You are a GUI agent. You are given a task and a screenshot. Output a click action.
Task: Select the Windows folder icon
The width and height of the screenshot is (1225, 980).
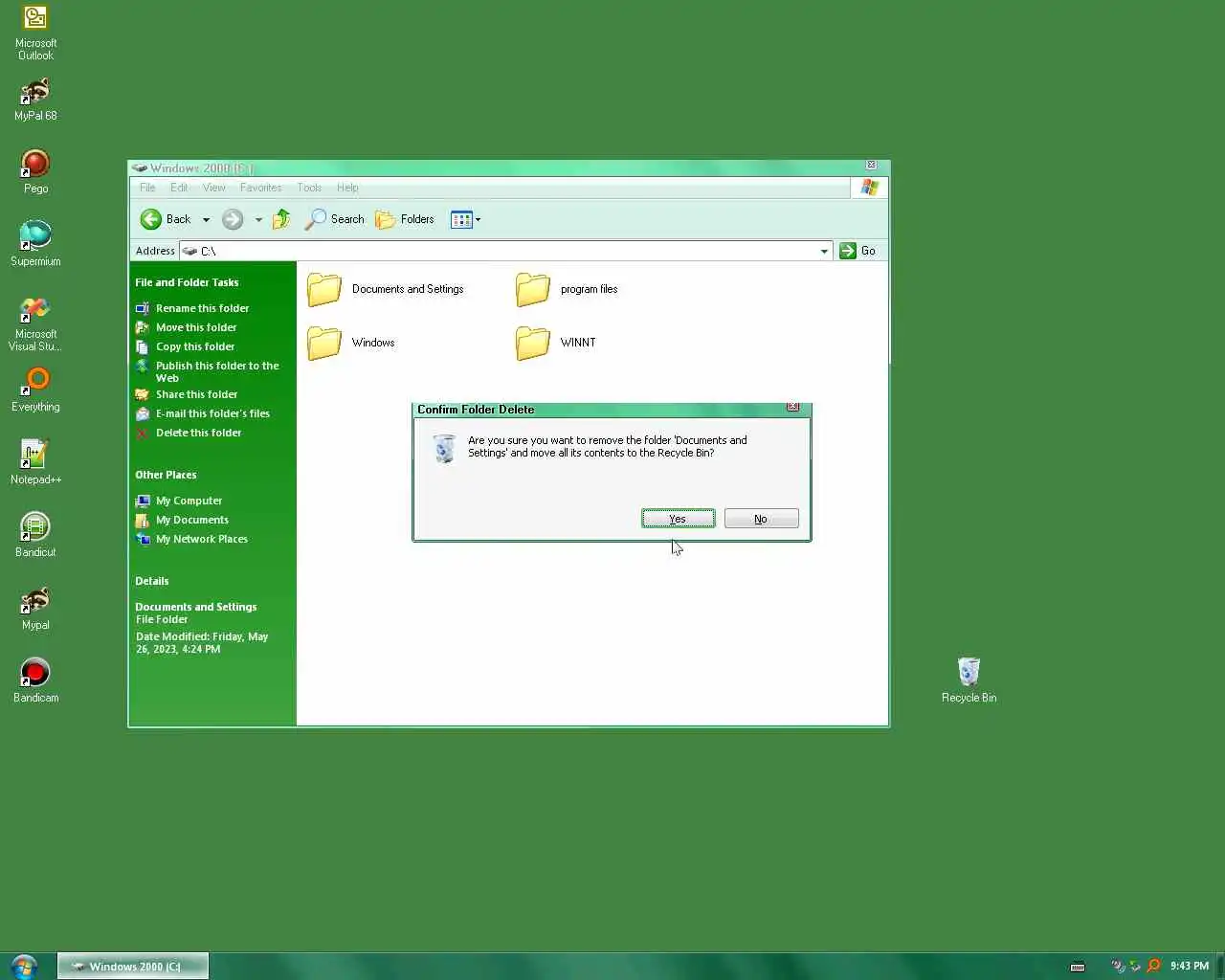click(324, 343)
